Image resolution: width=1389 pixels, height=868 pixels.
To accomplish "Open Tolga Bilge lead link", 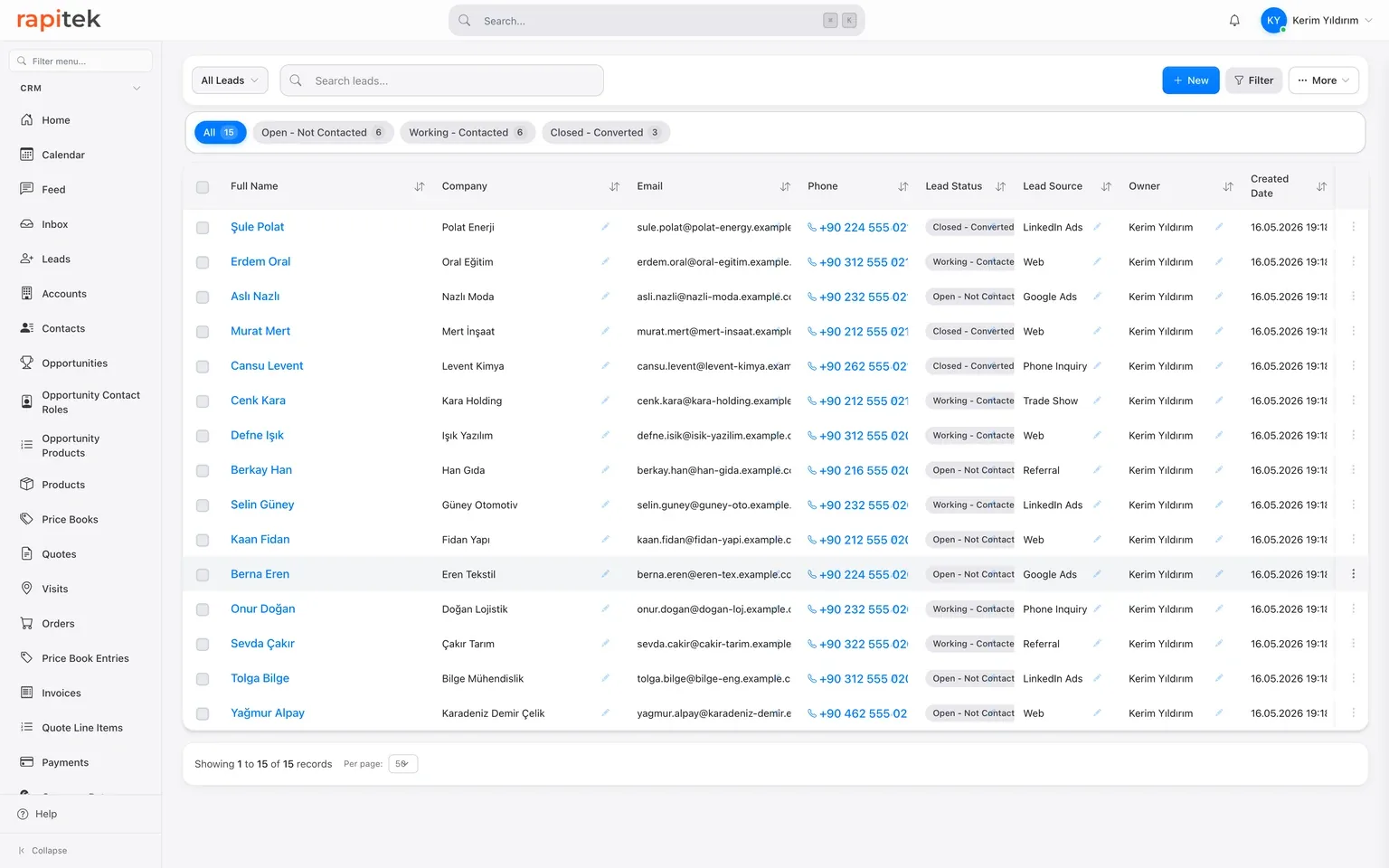I will (x=260, y=678).
